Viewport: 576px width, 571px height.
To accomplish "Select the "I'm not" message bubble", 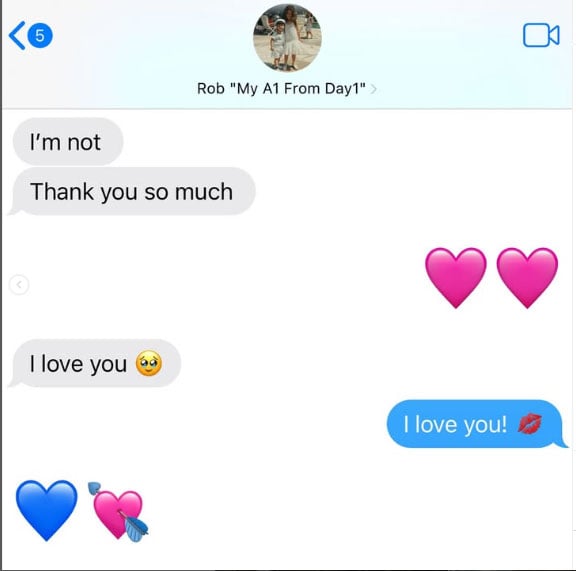I will coord(68,141).
